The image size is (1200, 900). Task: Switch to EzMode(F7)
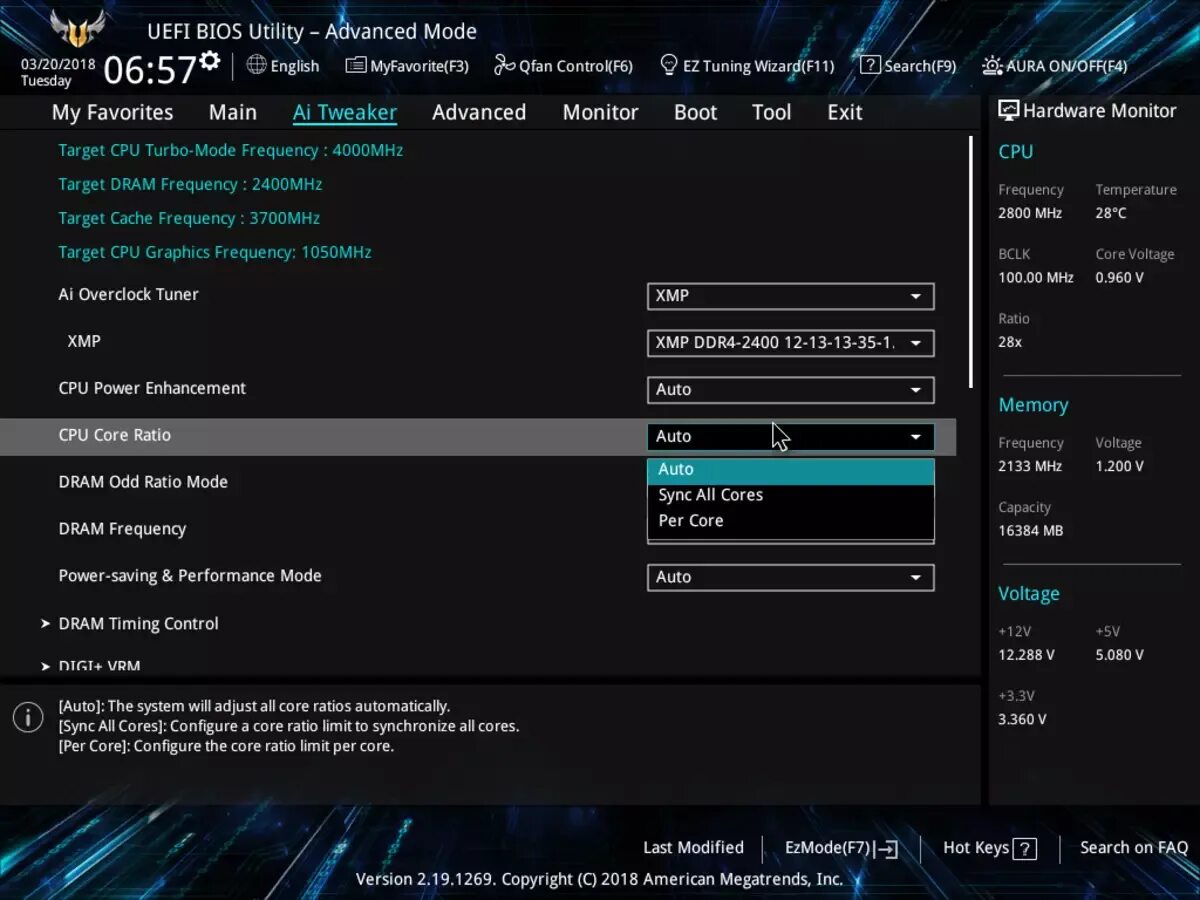(841, 848)
